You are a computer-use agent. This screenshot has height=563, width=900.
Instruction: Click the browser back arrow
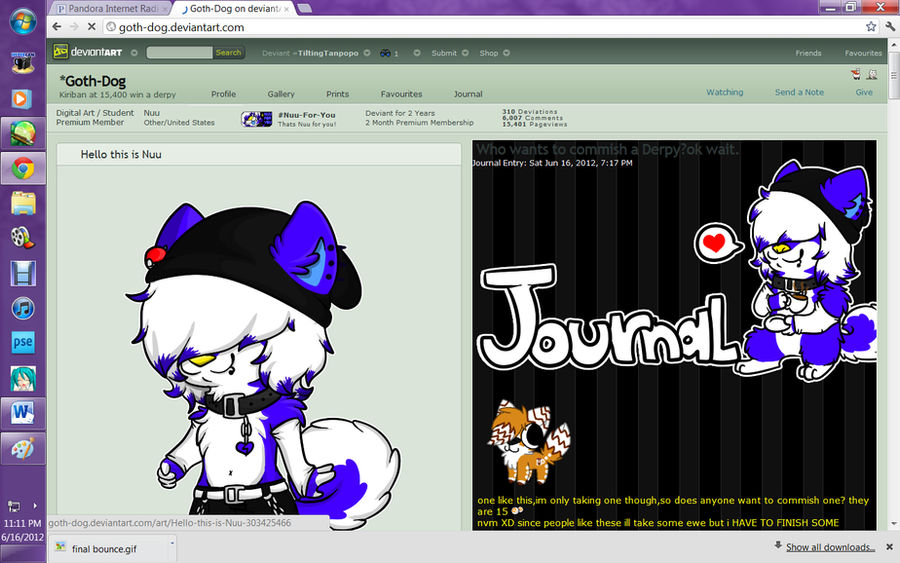(x=56, y=26)
